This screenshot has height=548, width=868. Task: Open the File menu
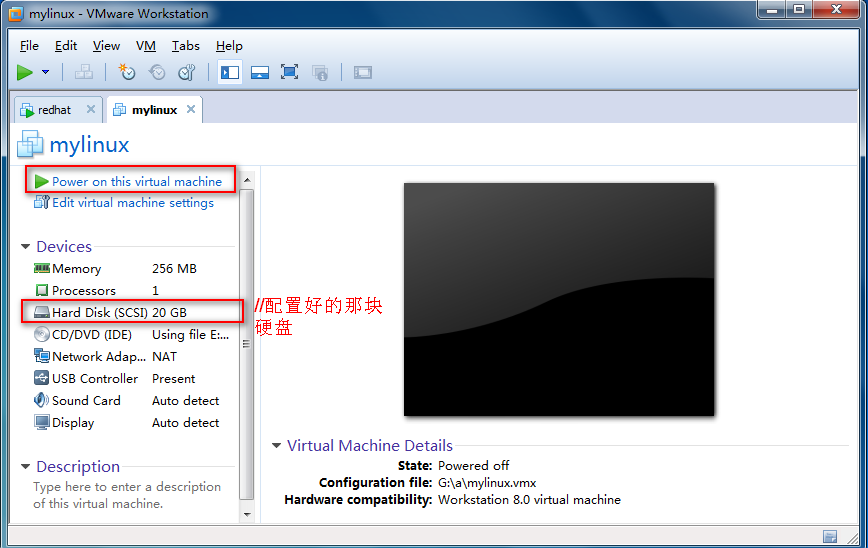29,46
